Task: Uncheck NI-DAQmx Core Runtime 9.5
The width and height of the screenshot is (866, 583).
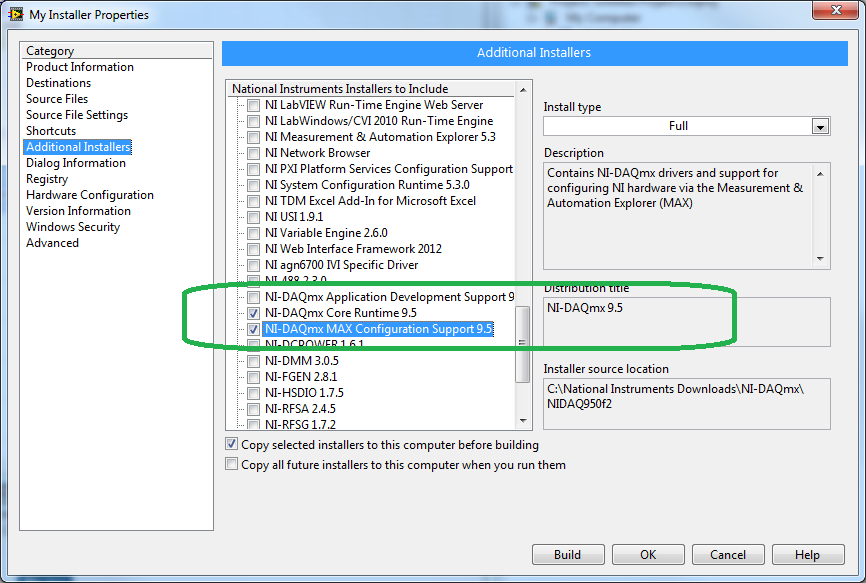Action: [254, 314]
